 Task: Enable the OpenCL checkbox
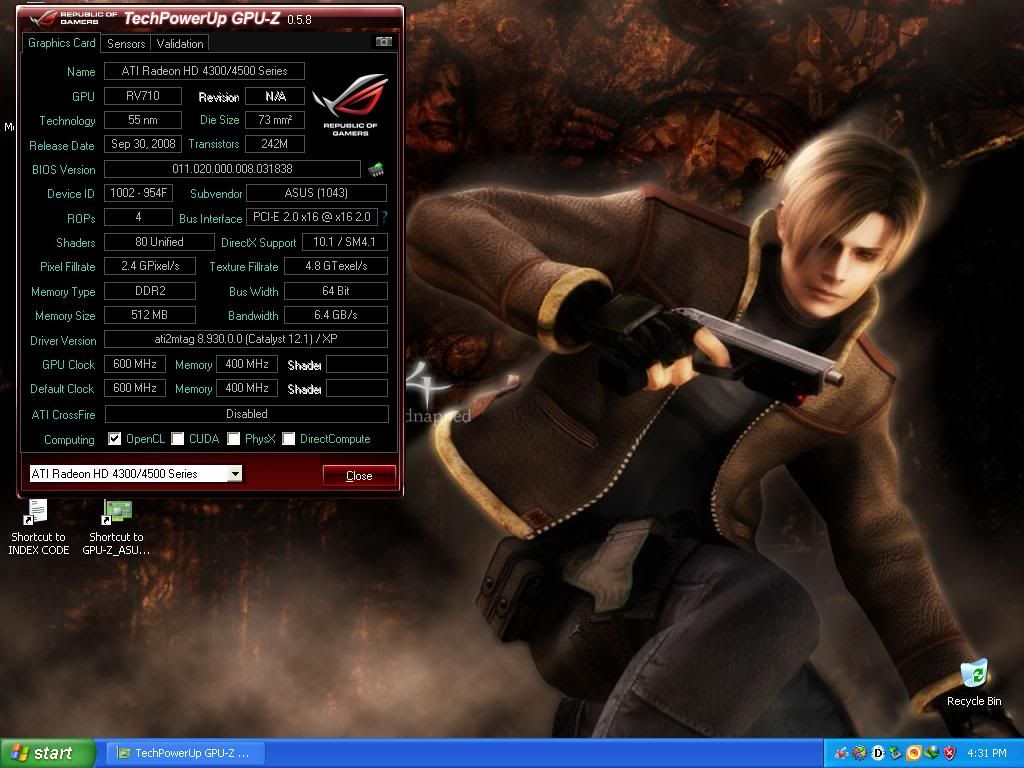(114, 439)
